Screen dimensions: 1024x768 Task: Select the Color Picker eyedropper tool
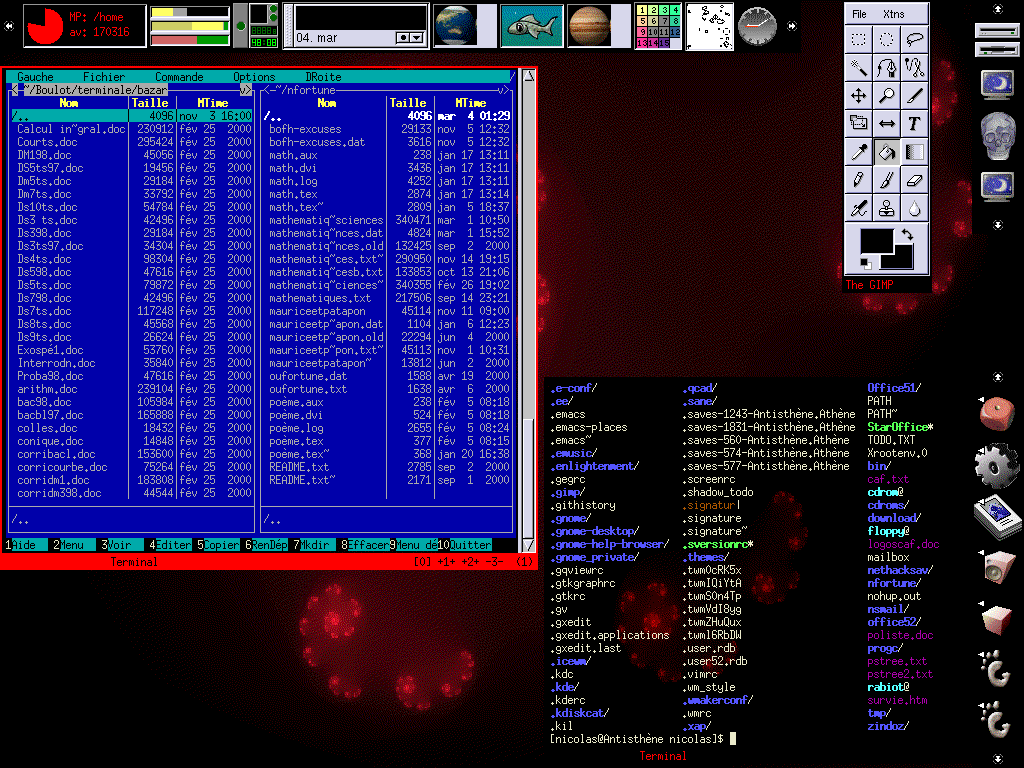tap(858, 152)
